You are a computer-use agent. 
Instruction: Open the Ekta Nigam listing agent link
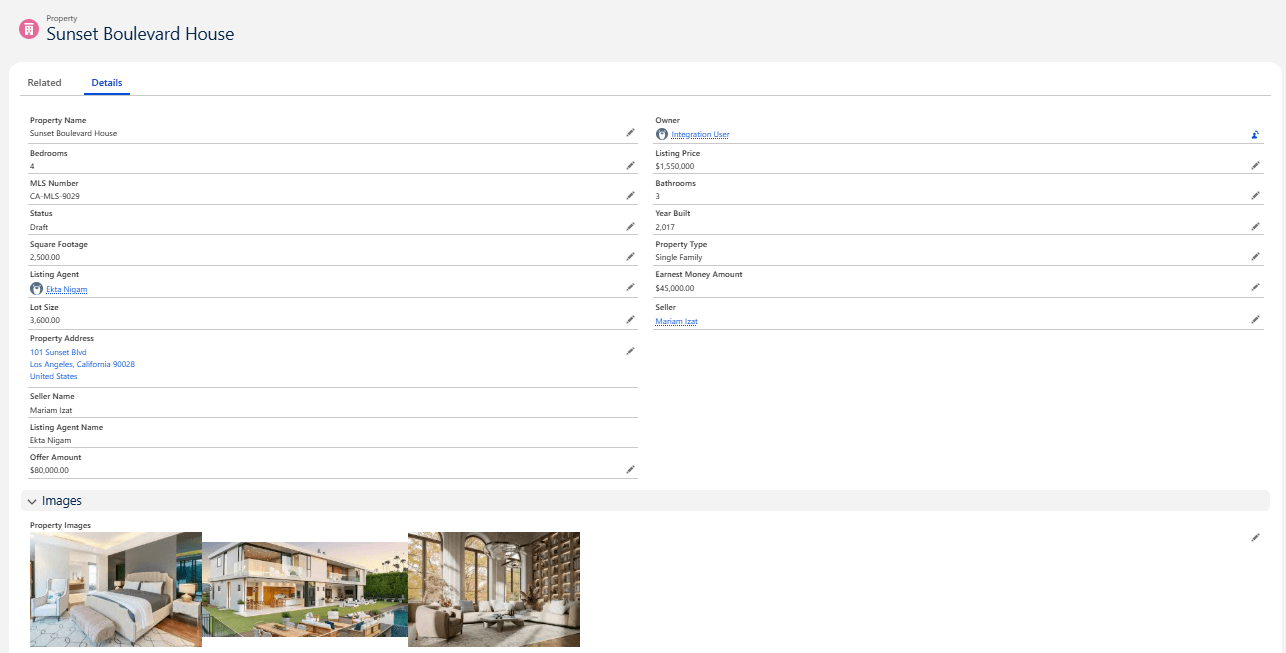point(66,289)
